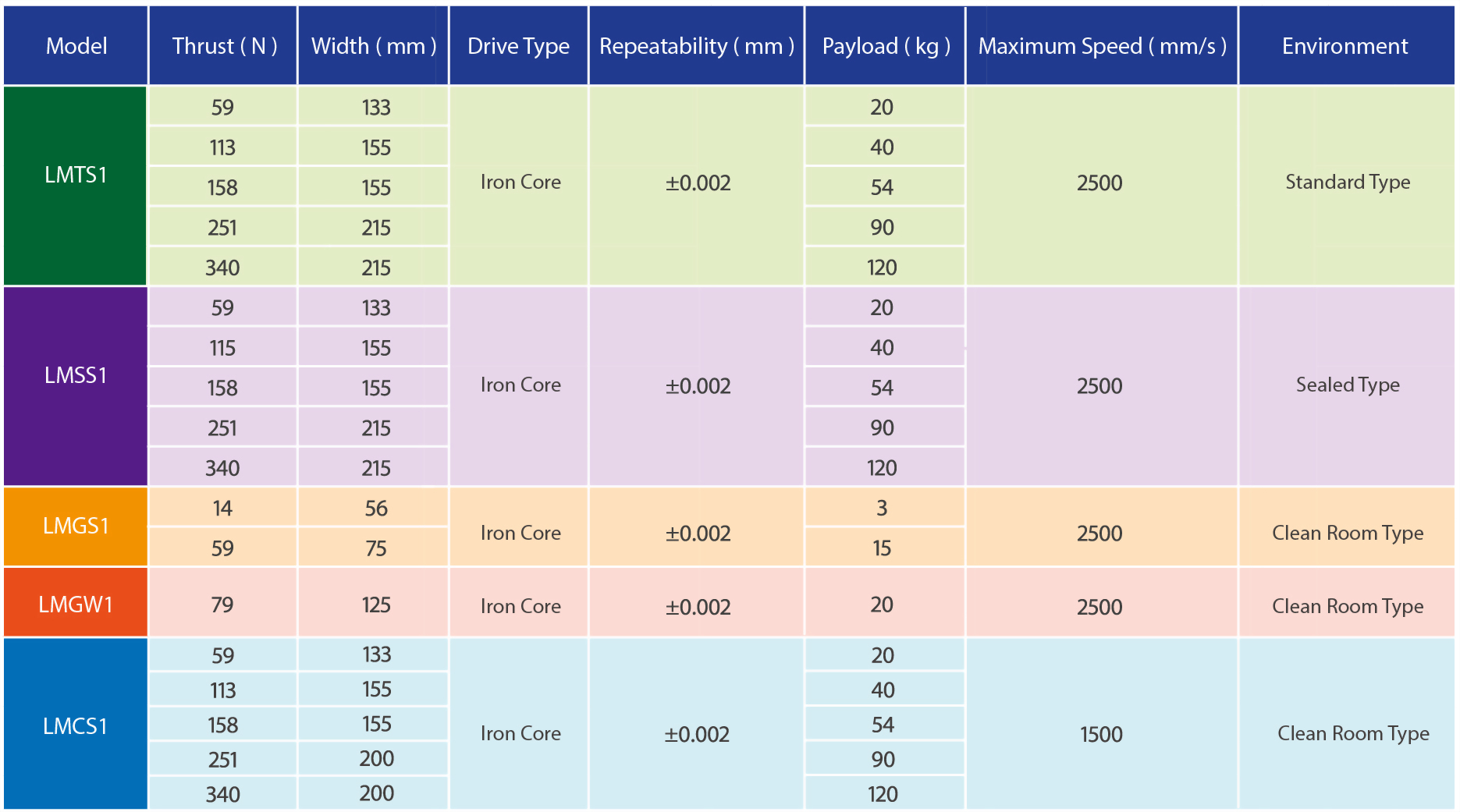Click thrust value 14 in LMGS1 group
The height and width of the screenshot is (812, 1460).
click(222, 509)
